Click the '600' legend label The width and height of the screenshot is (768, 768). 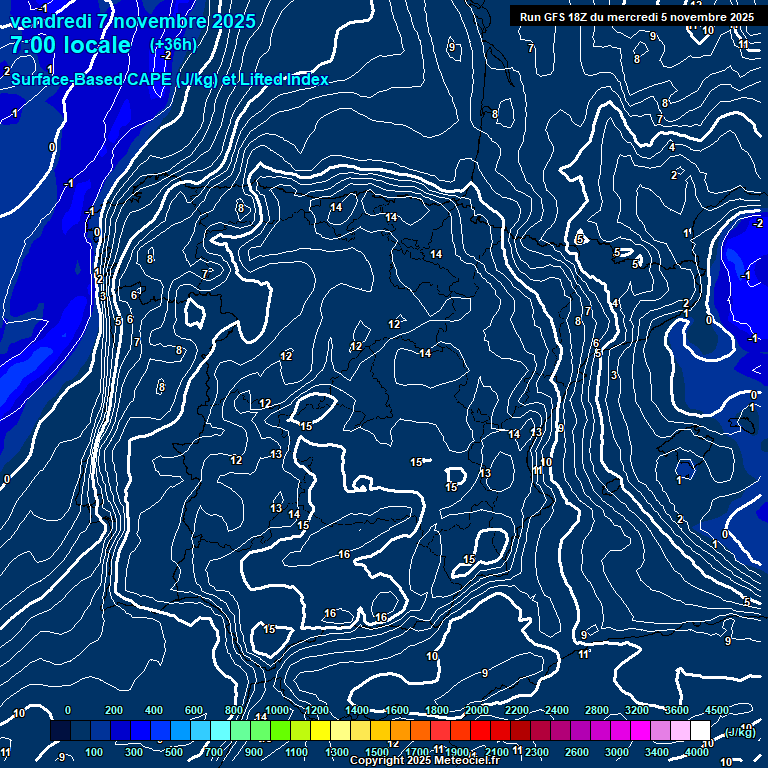(193, 710)
